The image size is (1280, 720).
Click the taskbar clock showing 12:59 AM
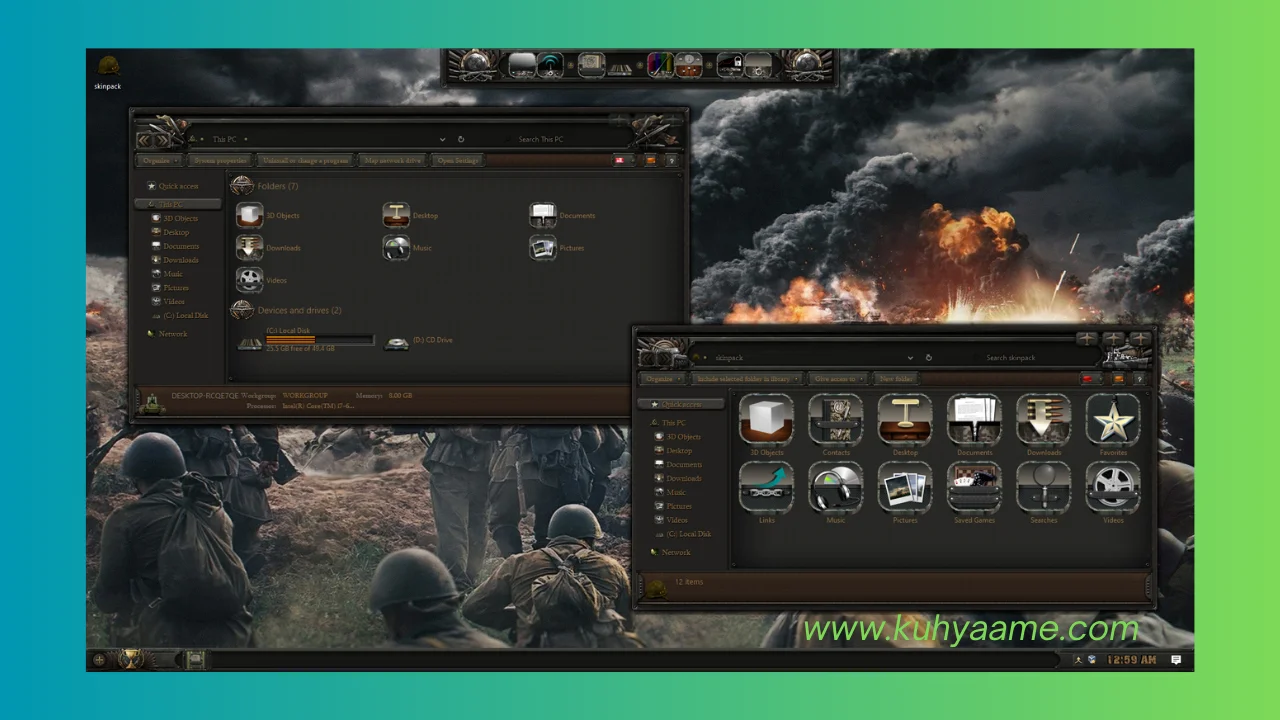pyautogui.click(x=1131, y=660)
